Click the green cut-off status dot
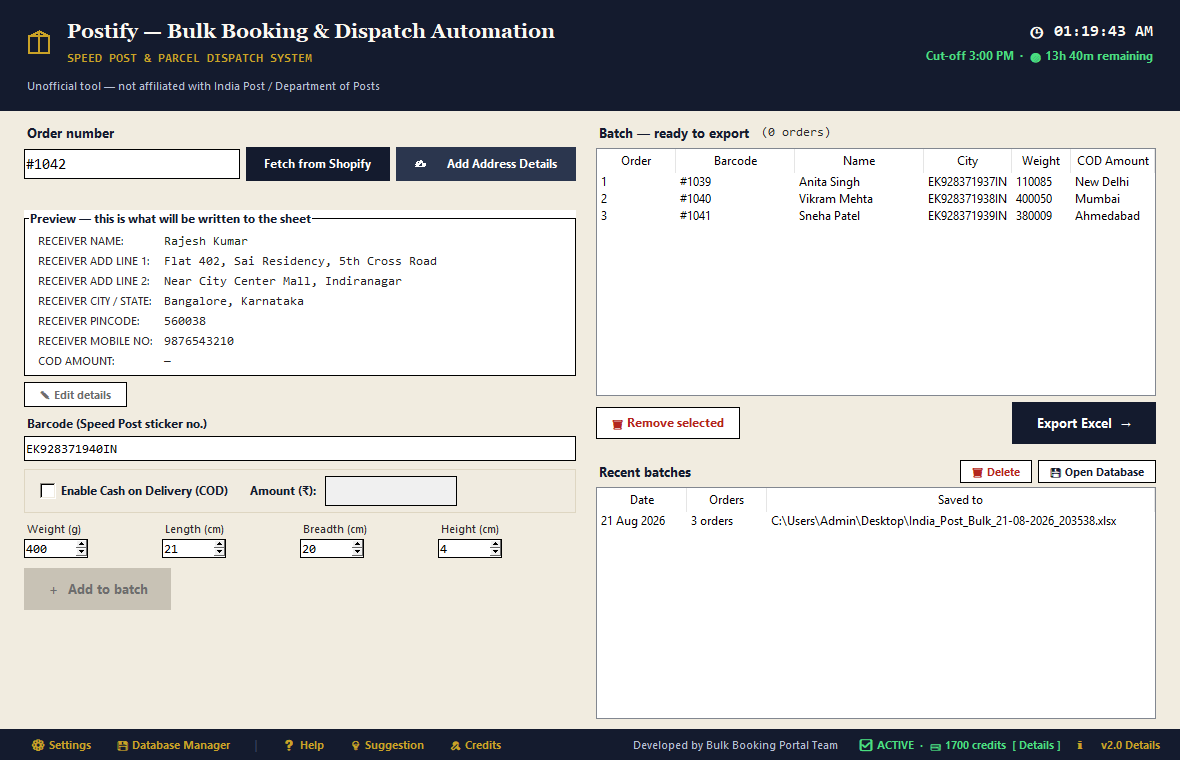 click(x=1036, y=57)
